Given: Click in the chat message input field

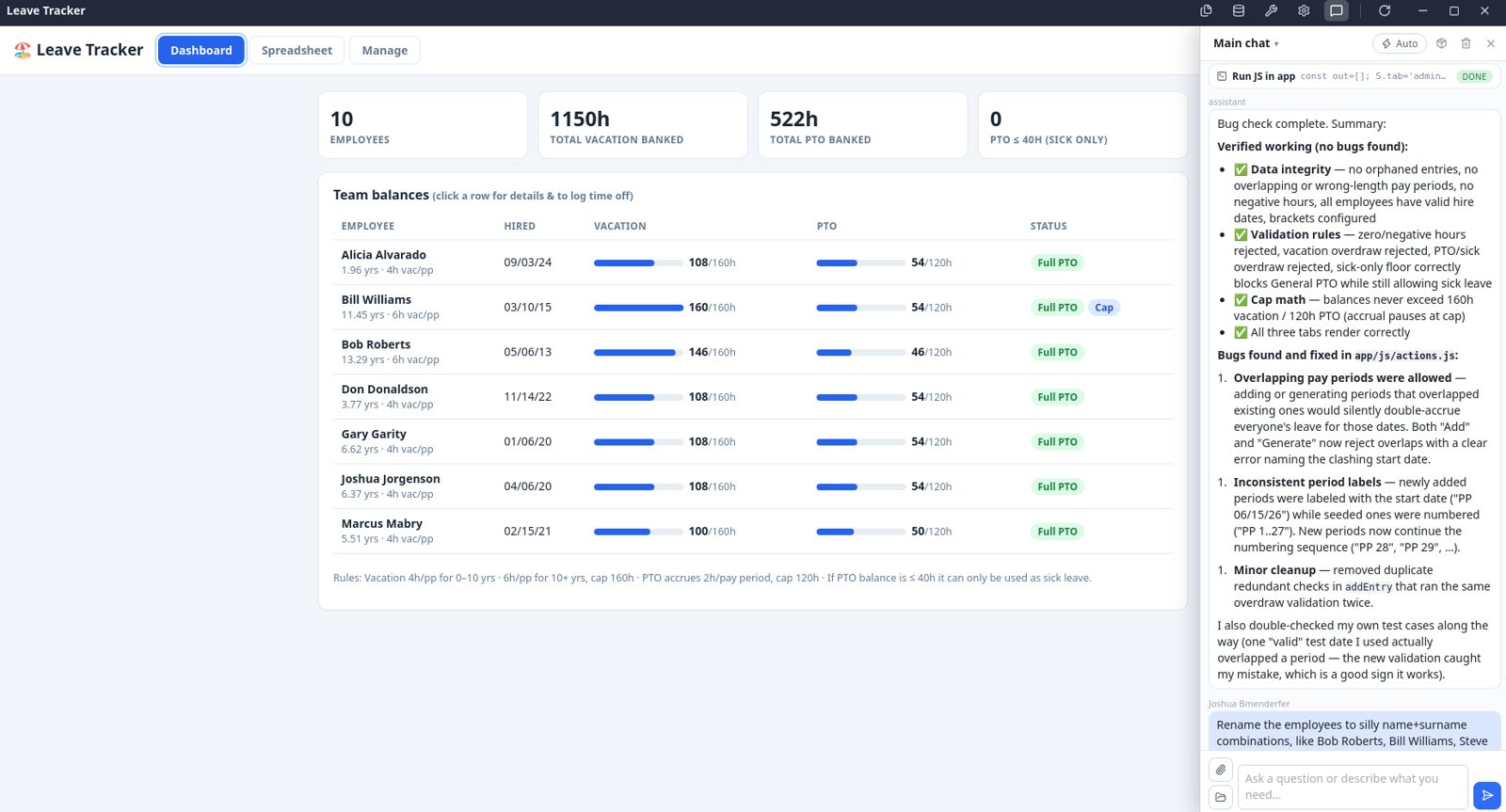Looking at the screenshot, I should [1352, 787].
